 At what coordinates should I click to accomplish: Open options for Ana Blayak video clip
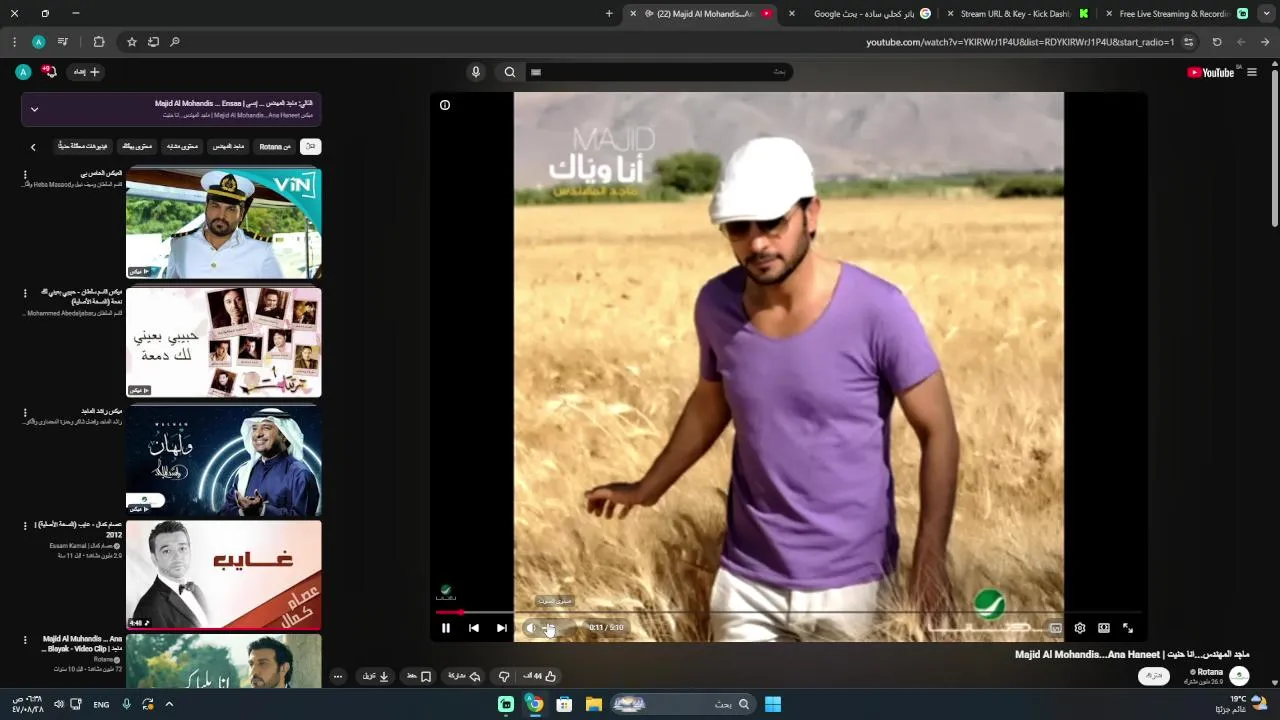25,641
